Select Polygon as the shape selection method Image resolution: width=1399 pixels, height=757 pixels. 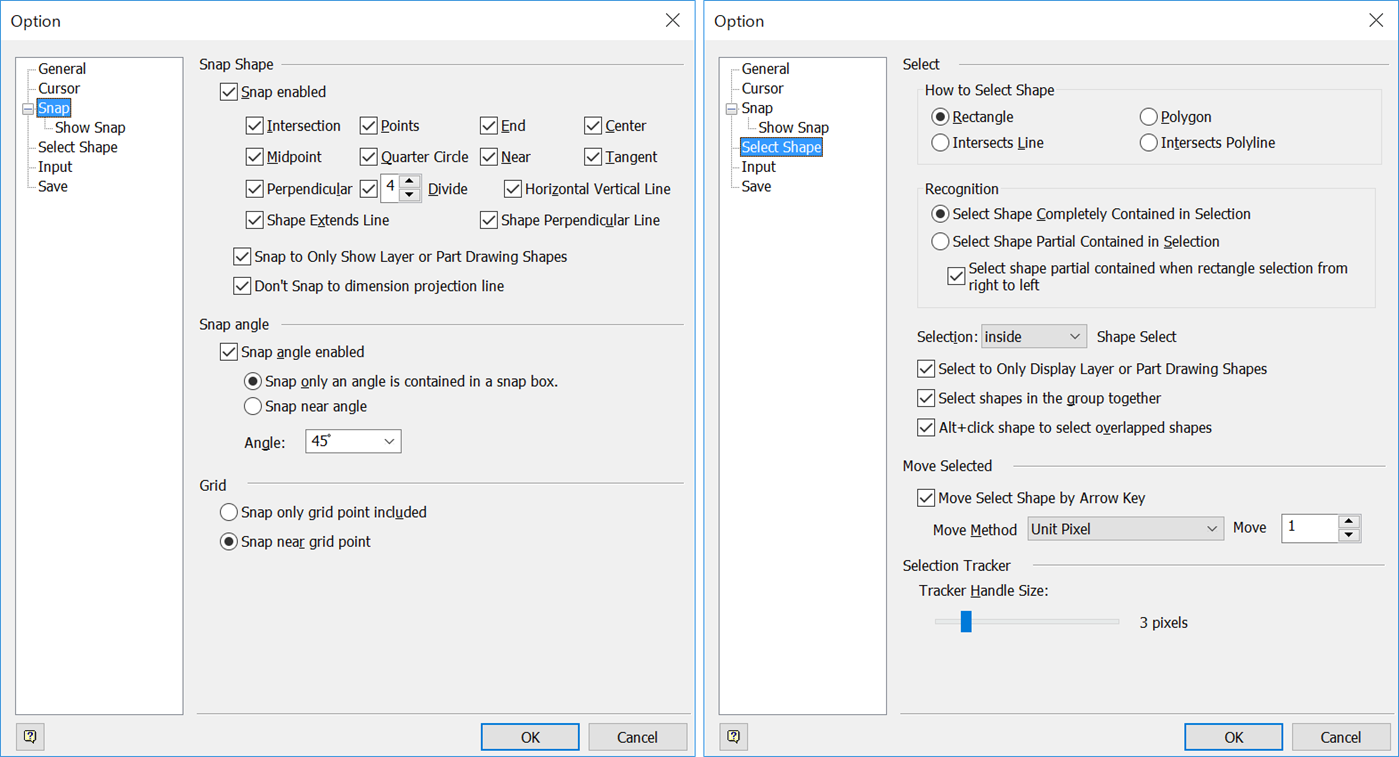pos(1148,116)
